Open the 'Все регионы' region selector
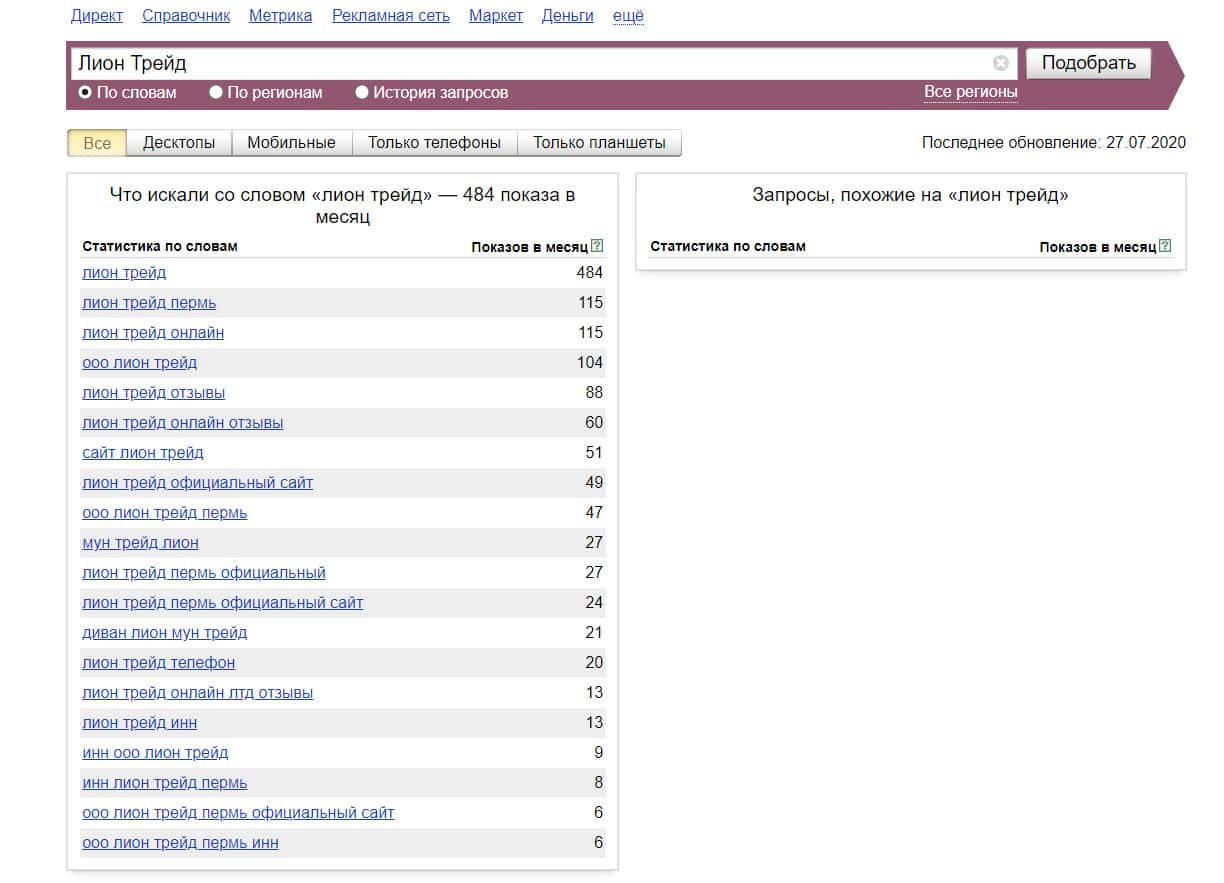This screenshot has height=883, width=1224. coord(970,92)
